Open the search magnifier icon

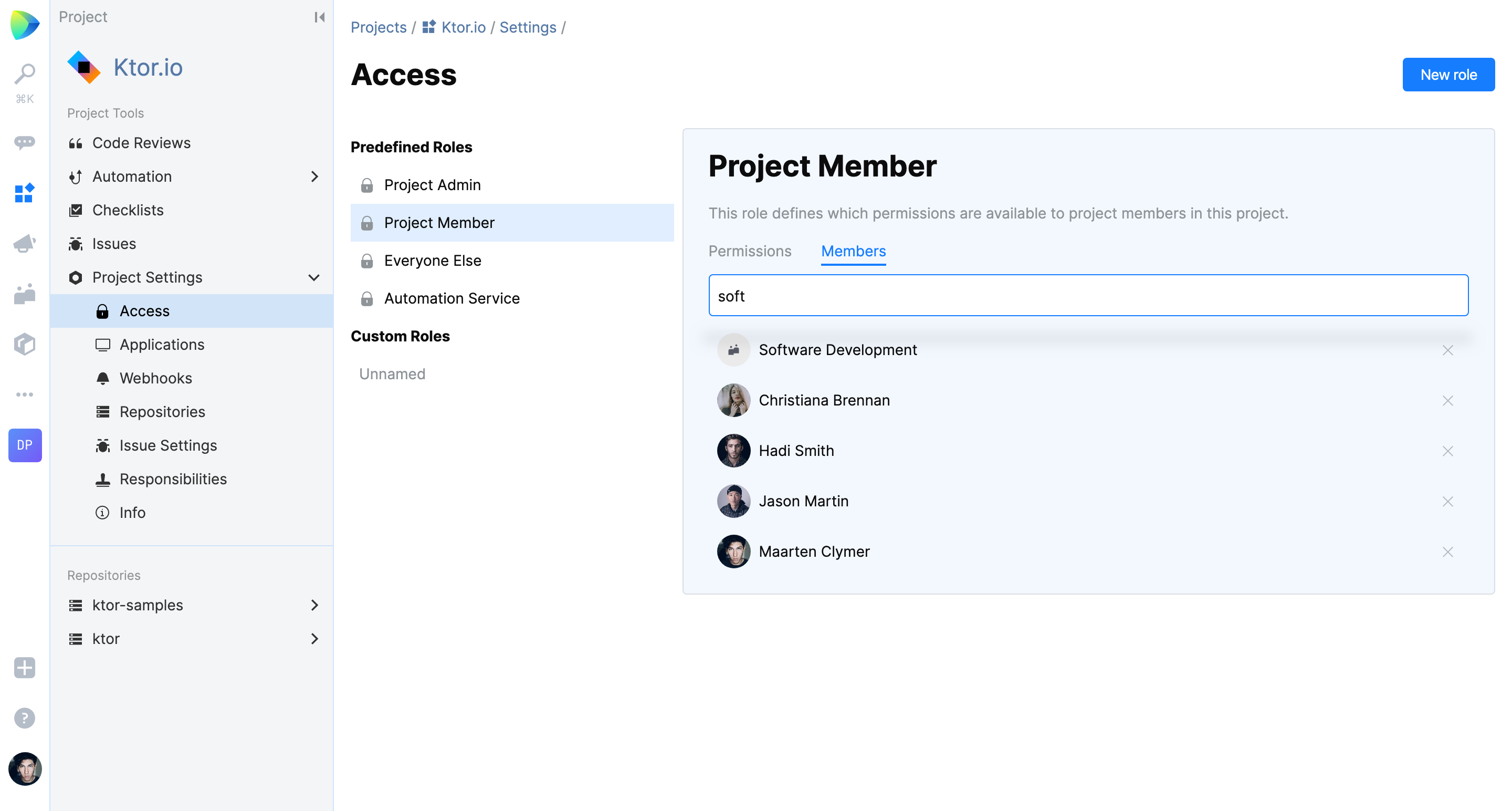(x=25, y=75)
